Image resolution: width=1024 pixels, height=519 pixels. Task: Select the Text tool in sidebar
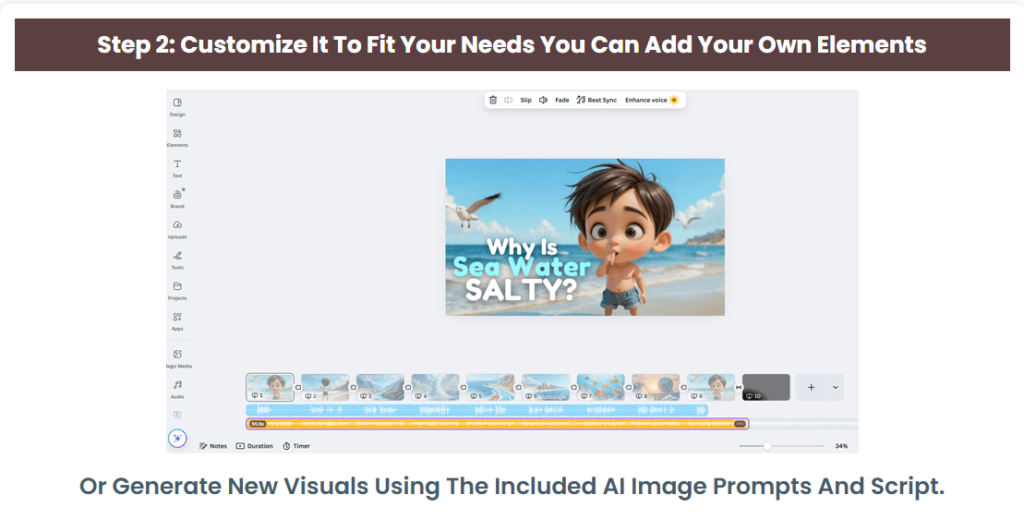pos(177,167)
